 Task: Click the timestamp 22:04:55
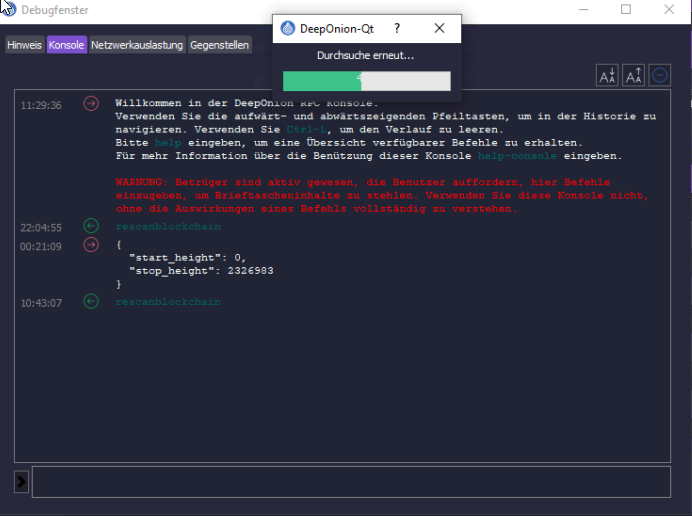(x=41, y=228)
